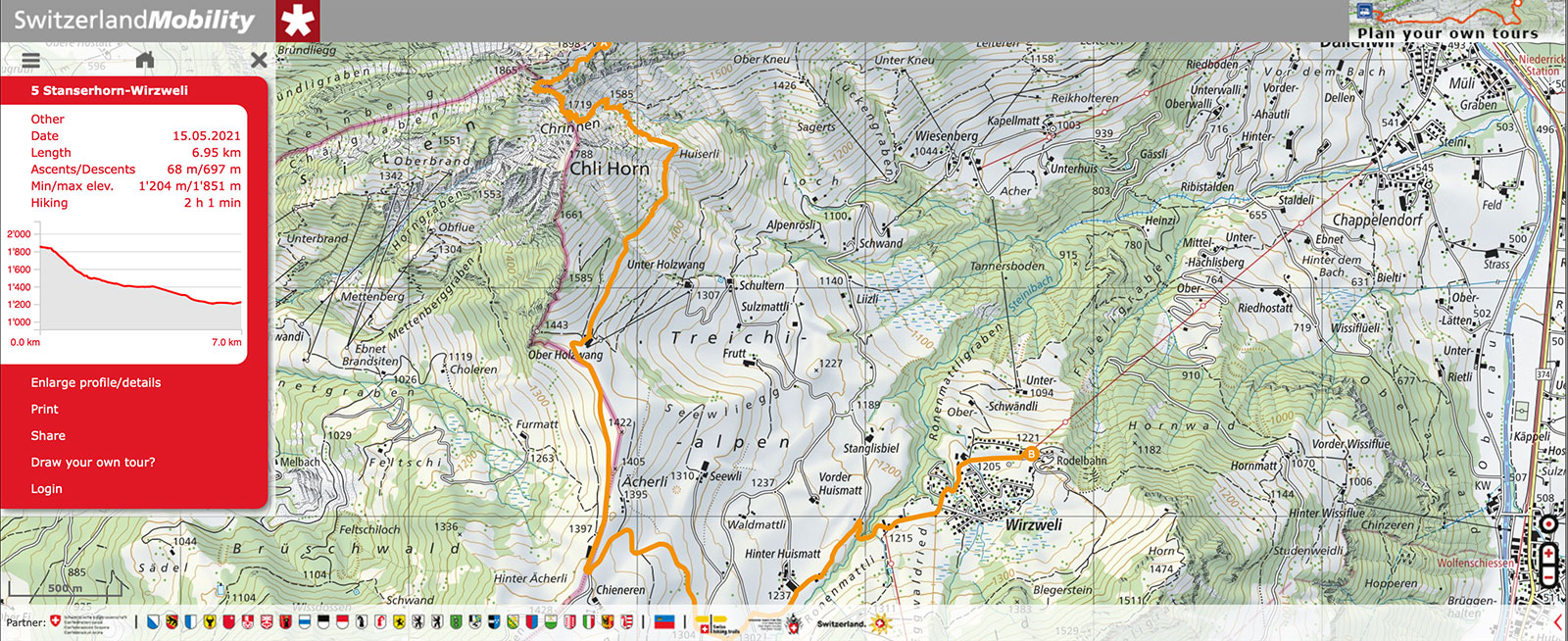Collapse the partner bar with red chevron
The height and width of the screenshot is (641, 1568).
(1559, 622)
